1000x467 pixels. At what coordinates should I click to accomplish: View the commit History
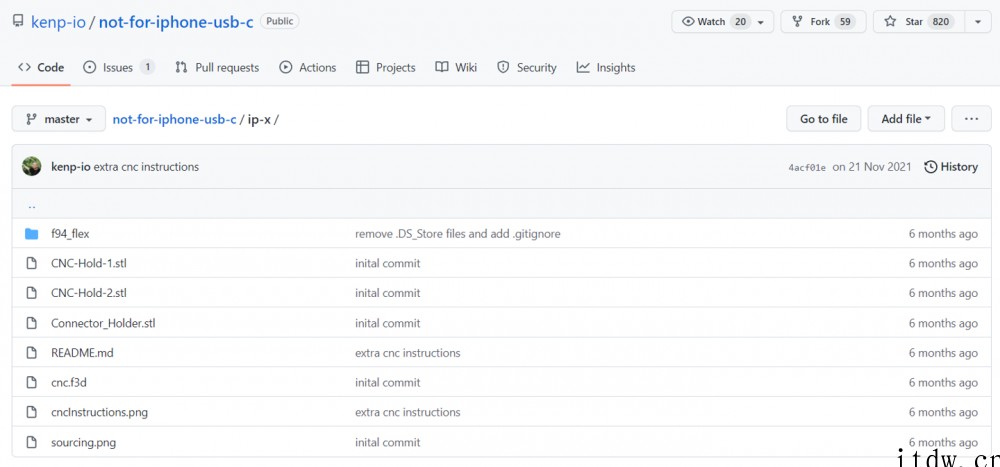point(951,167)
